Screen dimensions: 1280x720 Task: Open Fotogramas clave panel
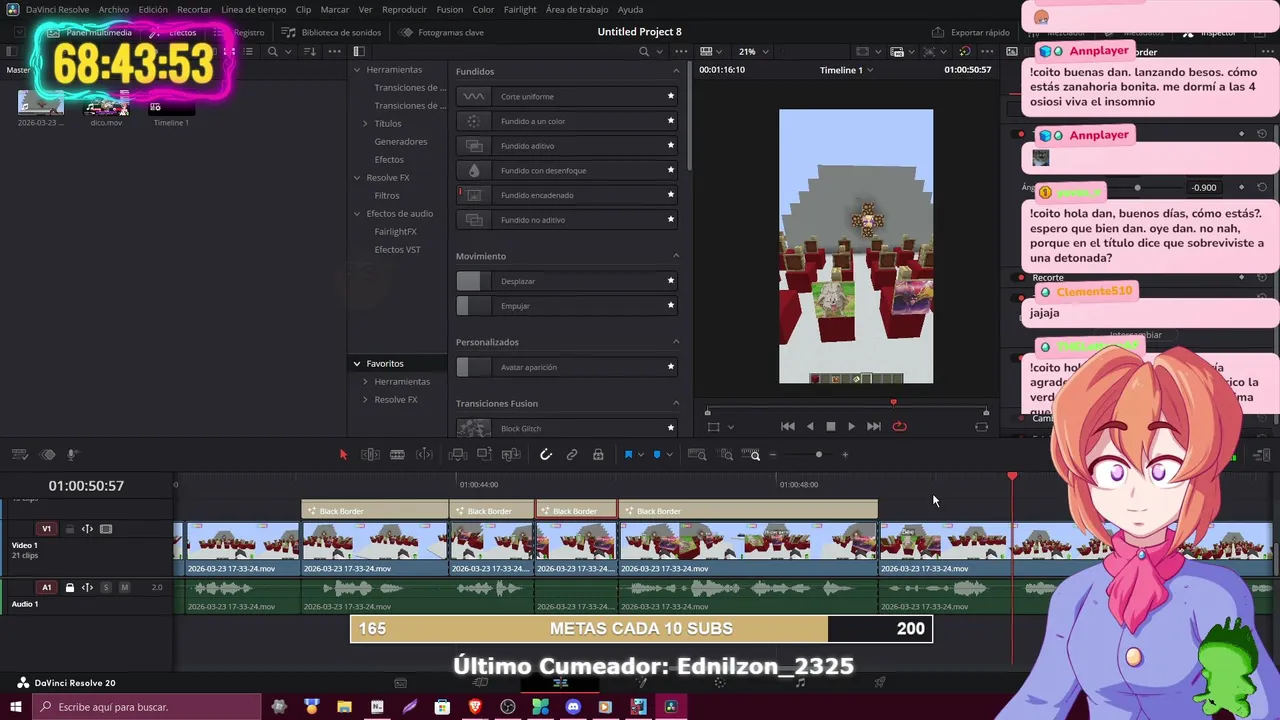coord(442,32)
